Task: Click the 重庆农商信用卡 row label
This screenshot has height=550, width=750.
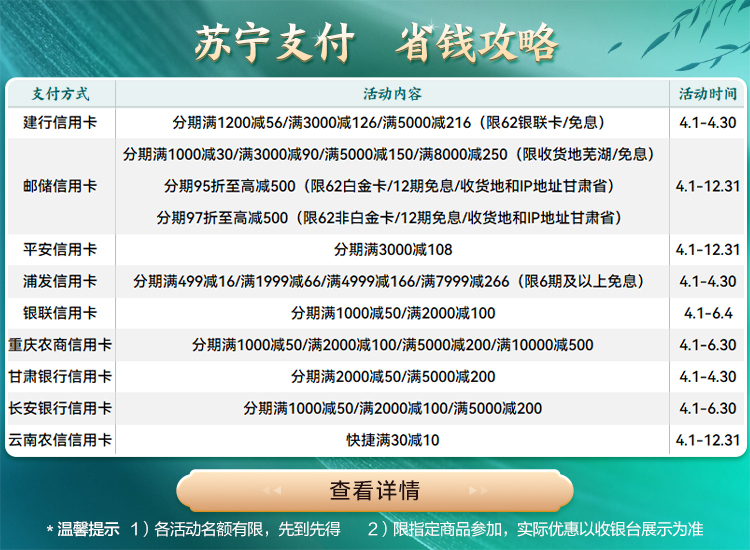Action: tap(60, 345)
